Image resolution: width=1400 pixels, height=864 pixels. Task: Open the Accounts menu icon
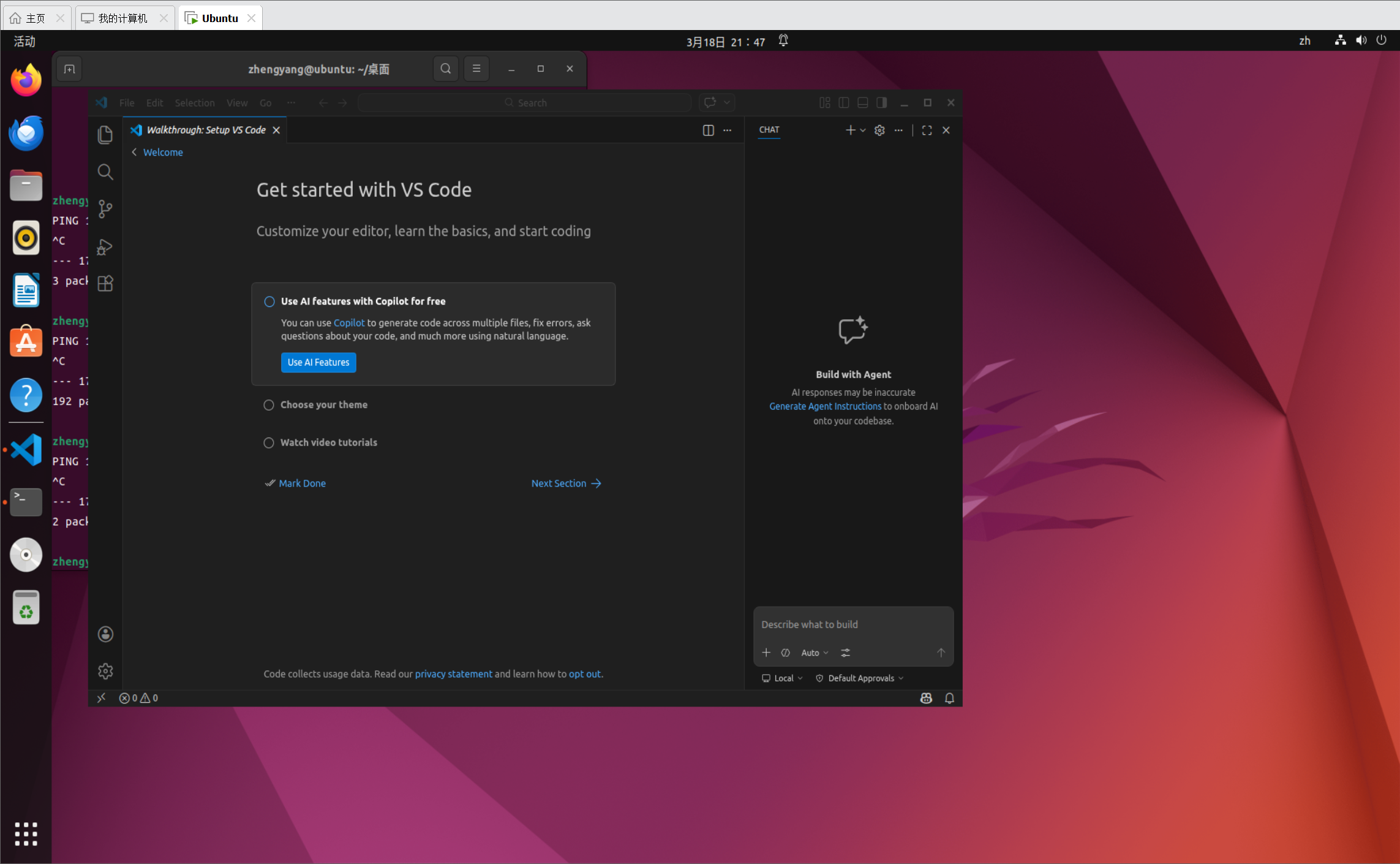105,634
